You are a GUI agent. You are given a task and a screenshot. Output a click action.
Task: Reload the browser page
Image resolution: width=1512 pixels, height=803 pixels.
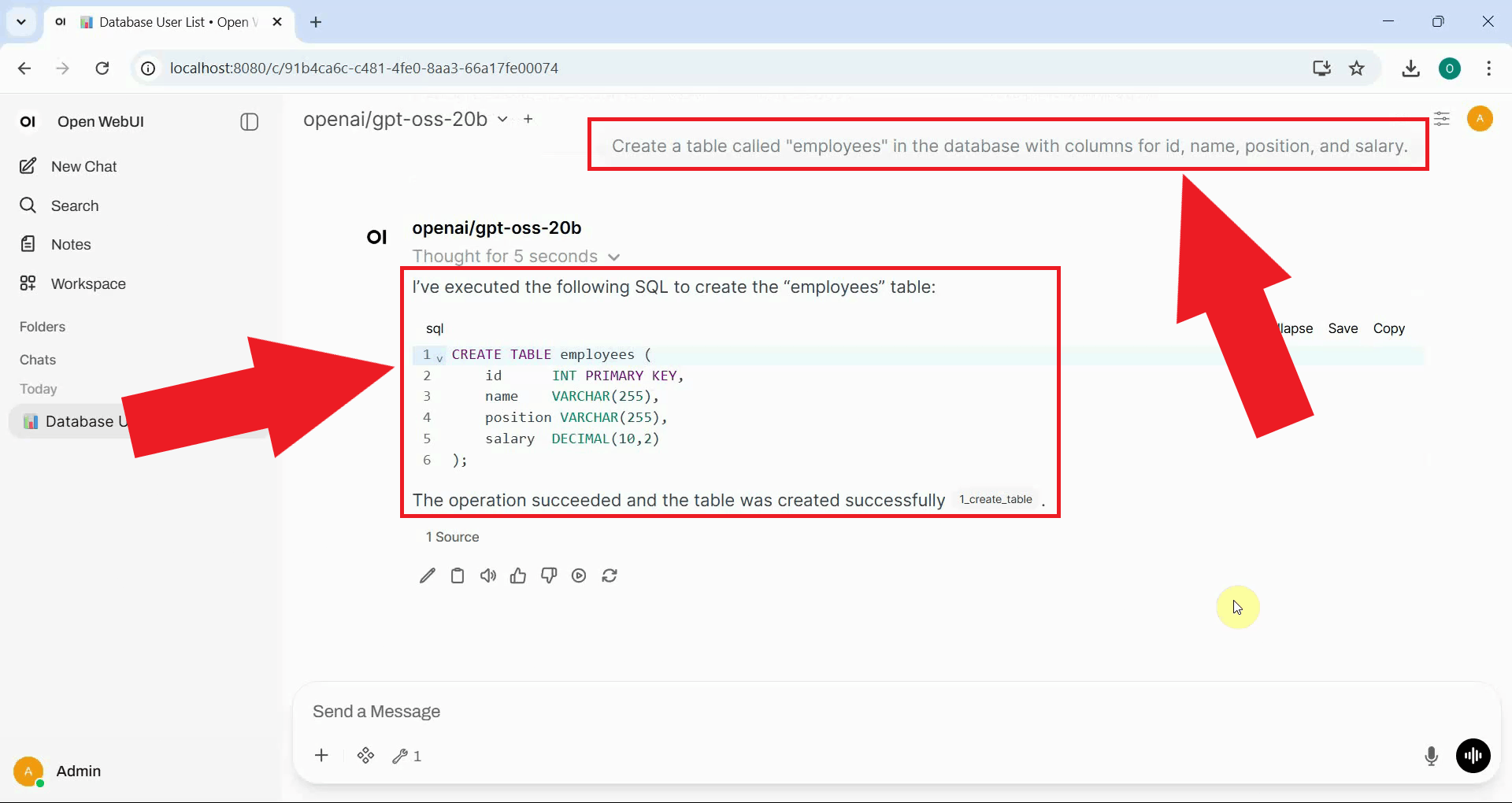coord(102,68)
